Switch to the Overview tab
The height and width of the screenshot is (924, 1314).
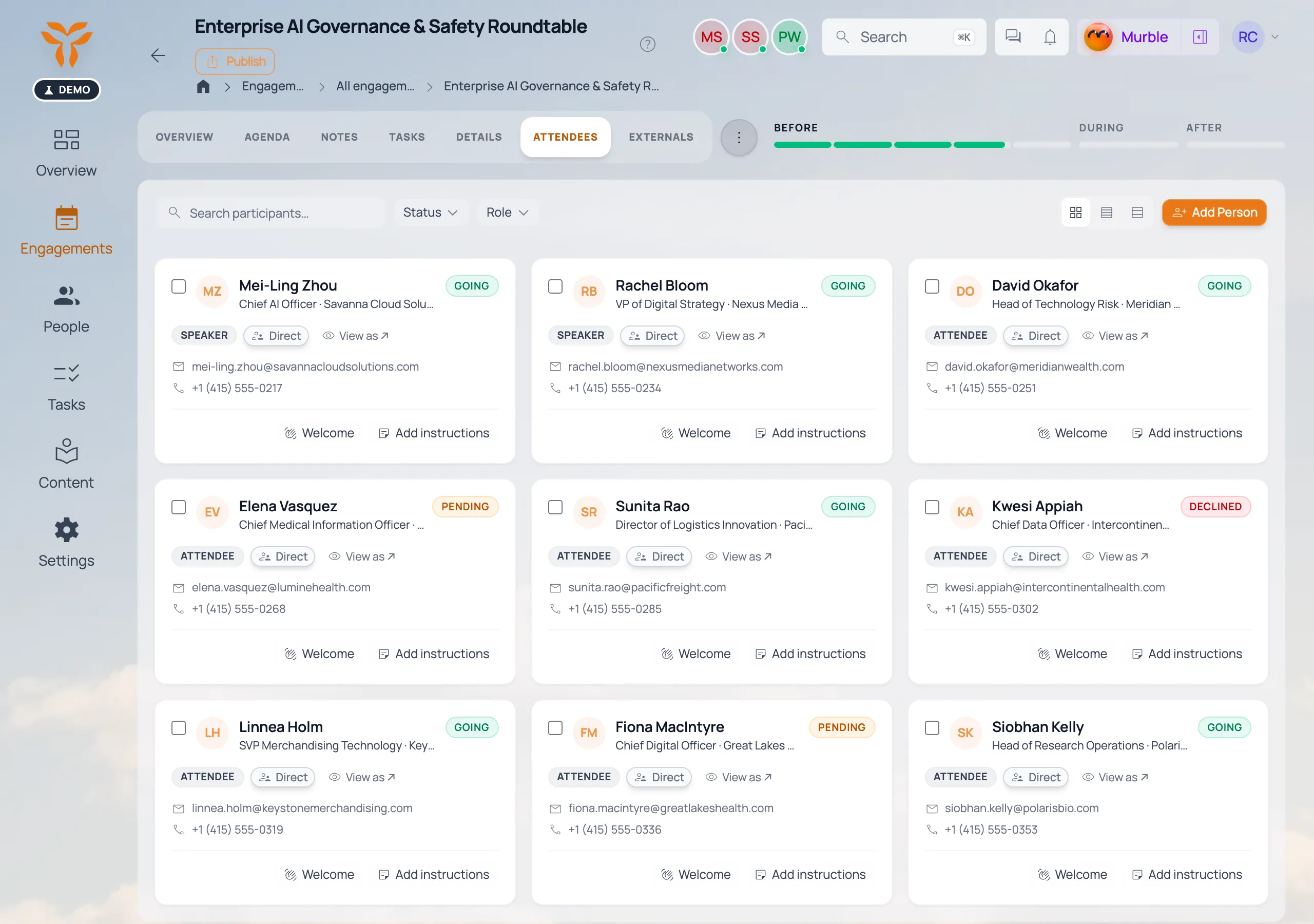click(184, 137)
